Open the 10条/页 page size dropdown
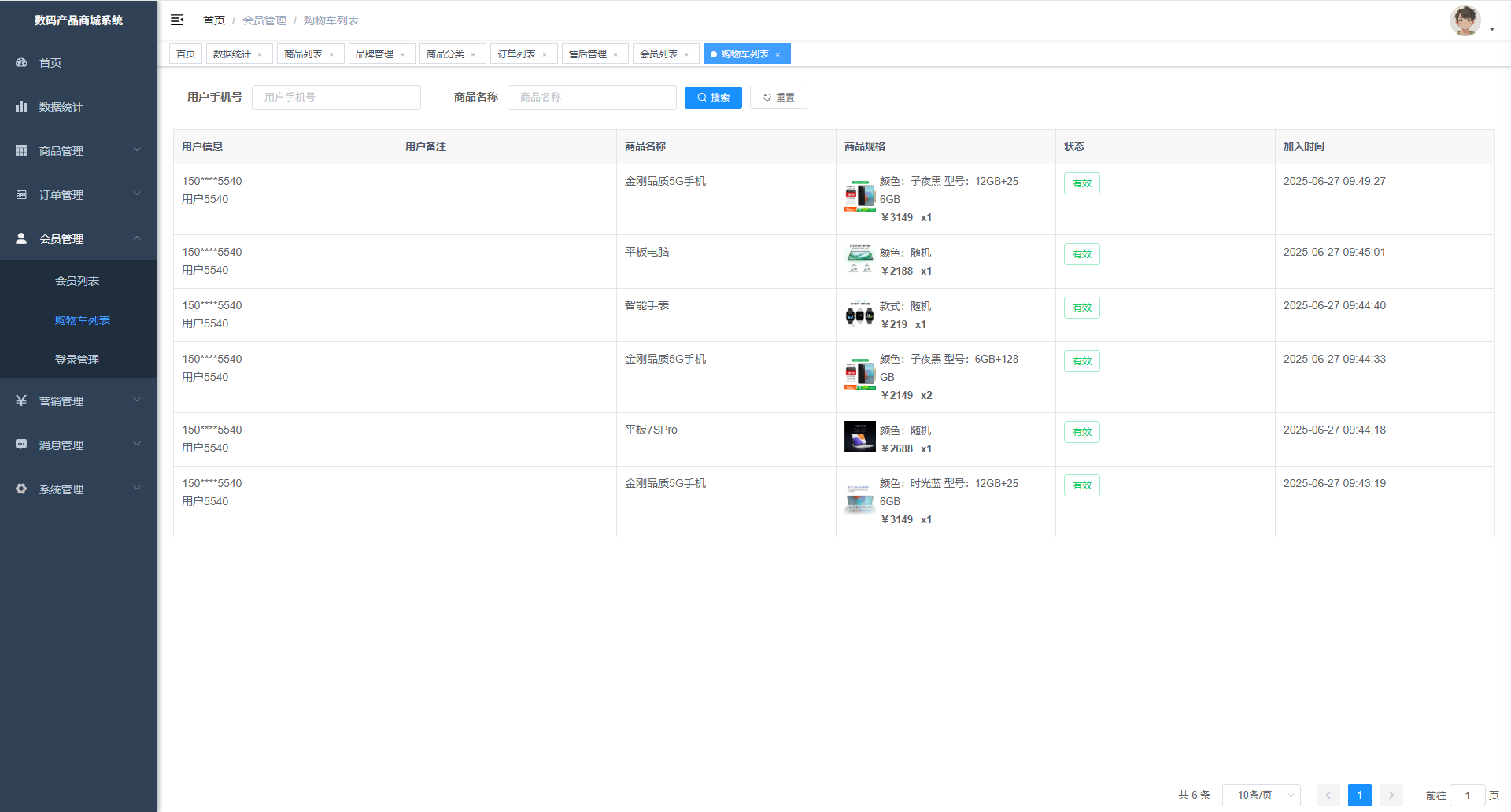 point(1261,795)
